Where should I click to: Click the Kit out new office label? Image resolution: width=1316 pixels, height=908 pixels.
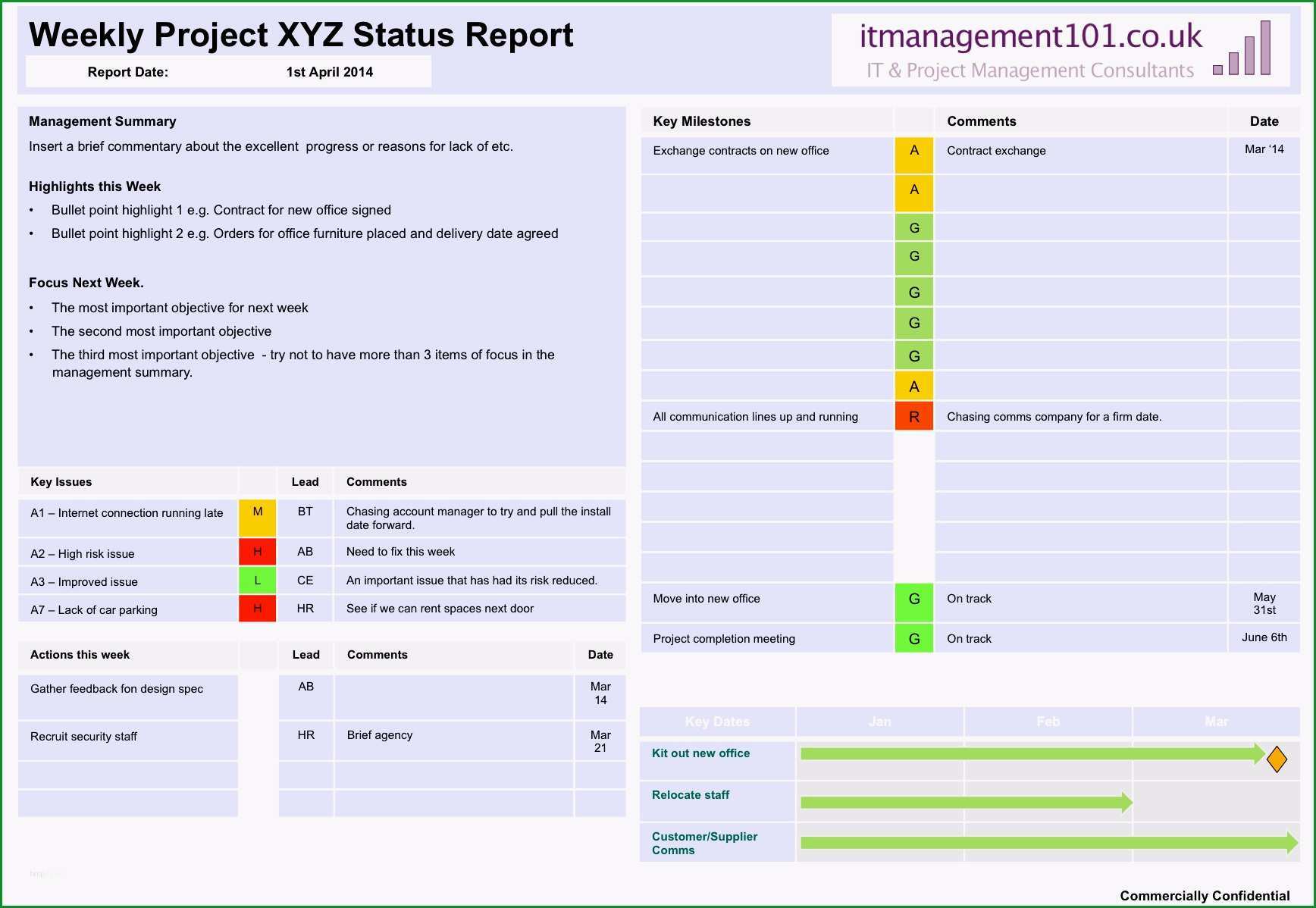[700, 753]
